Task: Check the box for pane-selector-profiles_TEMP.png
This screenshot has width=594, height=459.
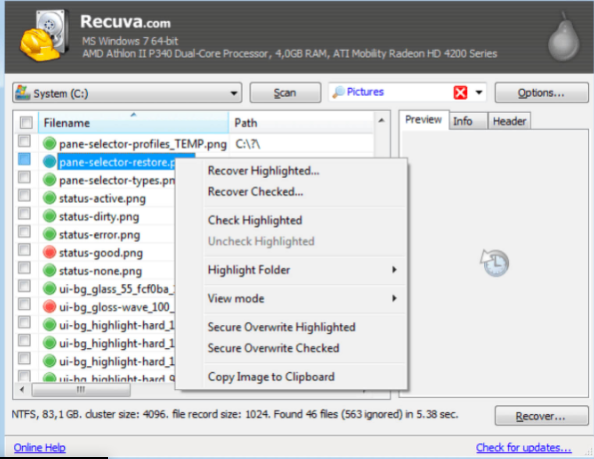Action: click(25, 141)
